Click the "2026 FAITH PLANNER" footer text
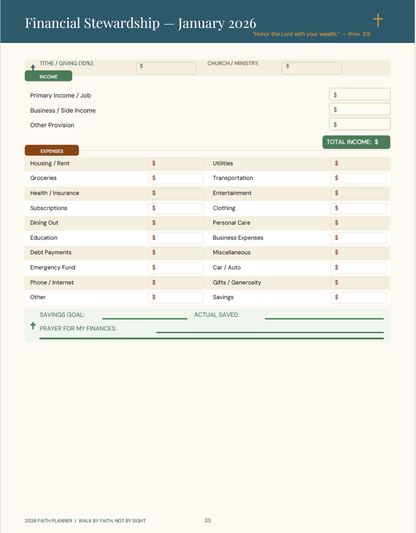 click(x=48, y=521)
